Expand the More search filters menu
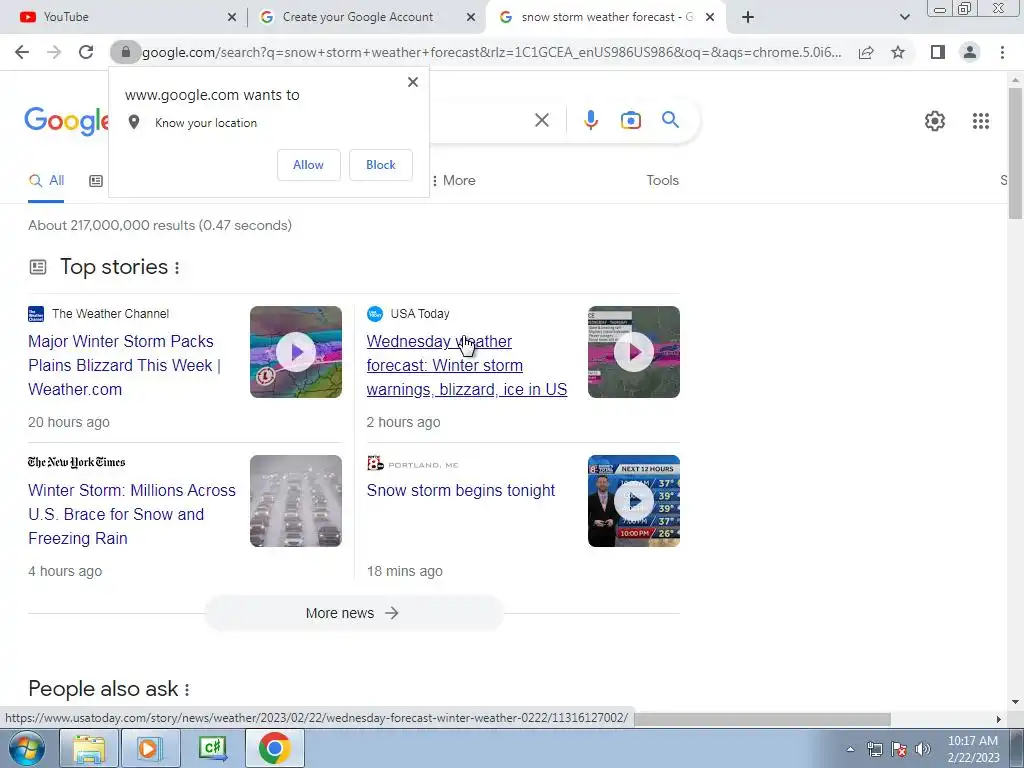The height and width of the screenshot is (768, 1024). pyautogui.click(x=454, y=180)
